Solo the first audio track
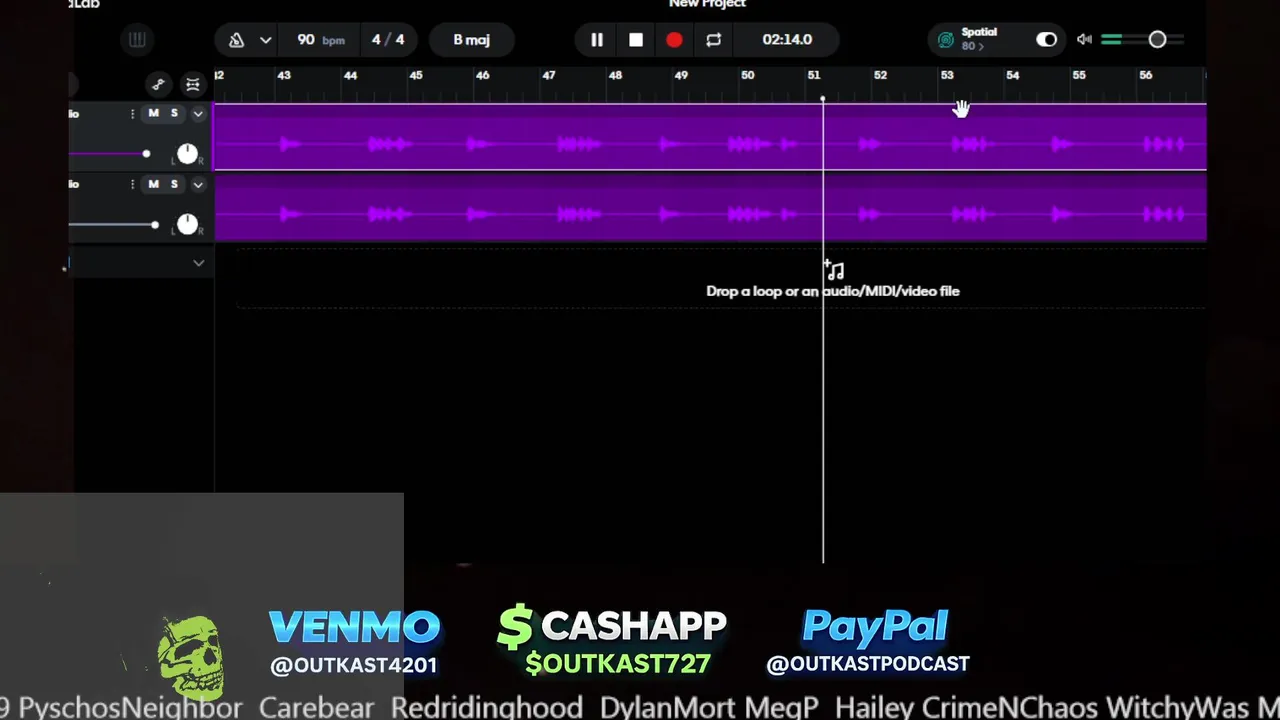Viewport: 1280px width, 720px height. pos(174,114)
